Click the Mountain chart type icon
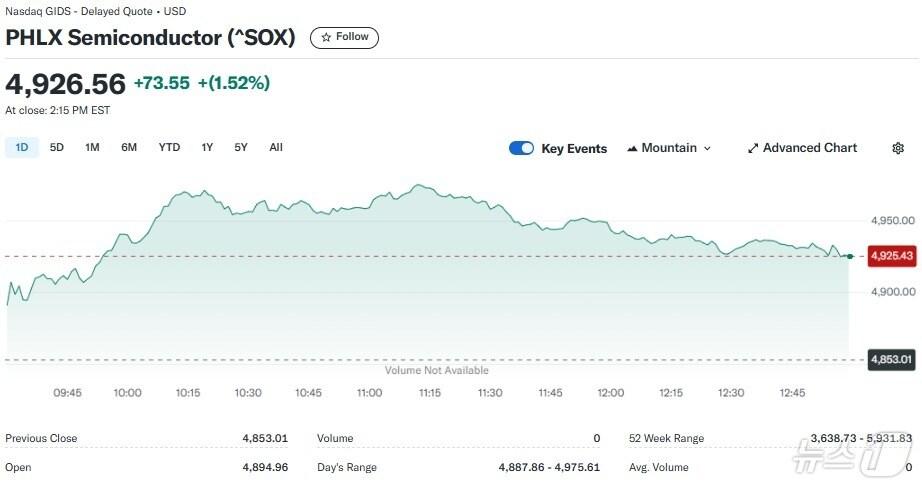This screenshot has width=922, height=489. click(x=632, y=148)
